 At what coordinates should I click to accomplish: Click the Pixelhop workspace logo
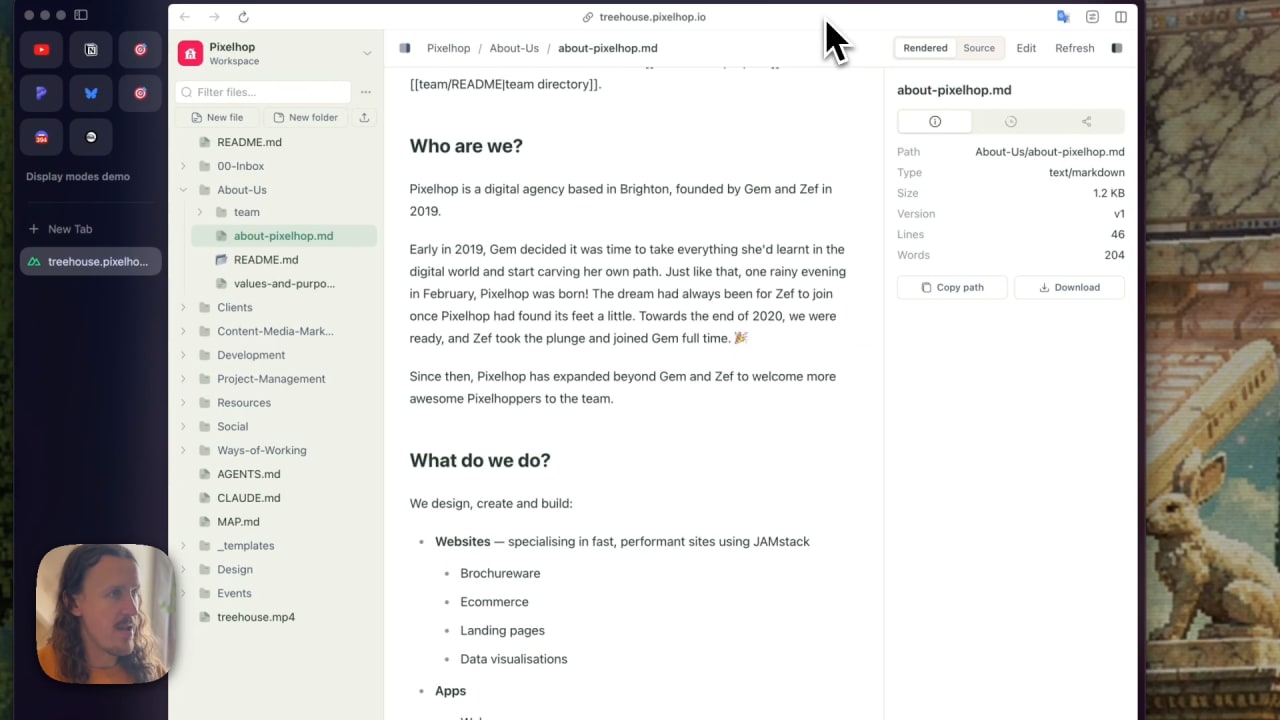190,53
